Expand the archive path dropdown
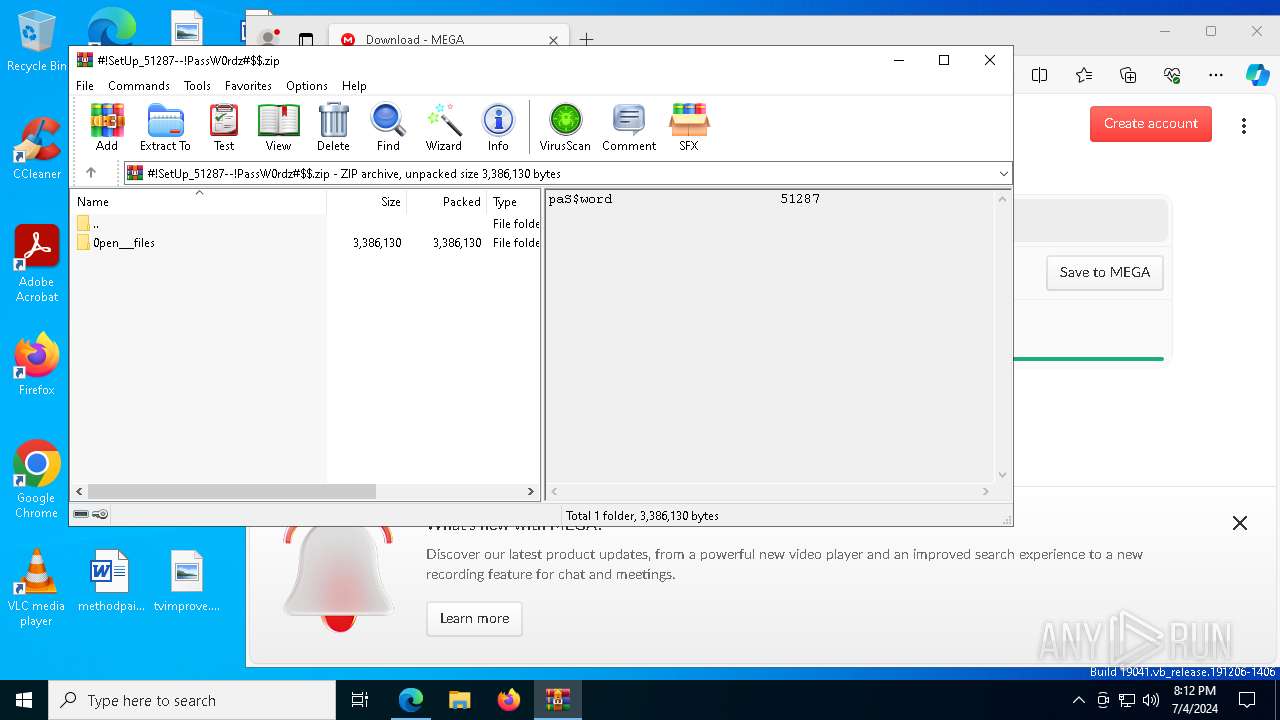Viewport: 1280px width, 720px height. [x=1003, y=173]
